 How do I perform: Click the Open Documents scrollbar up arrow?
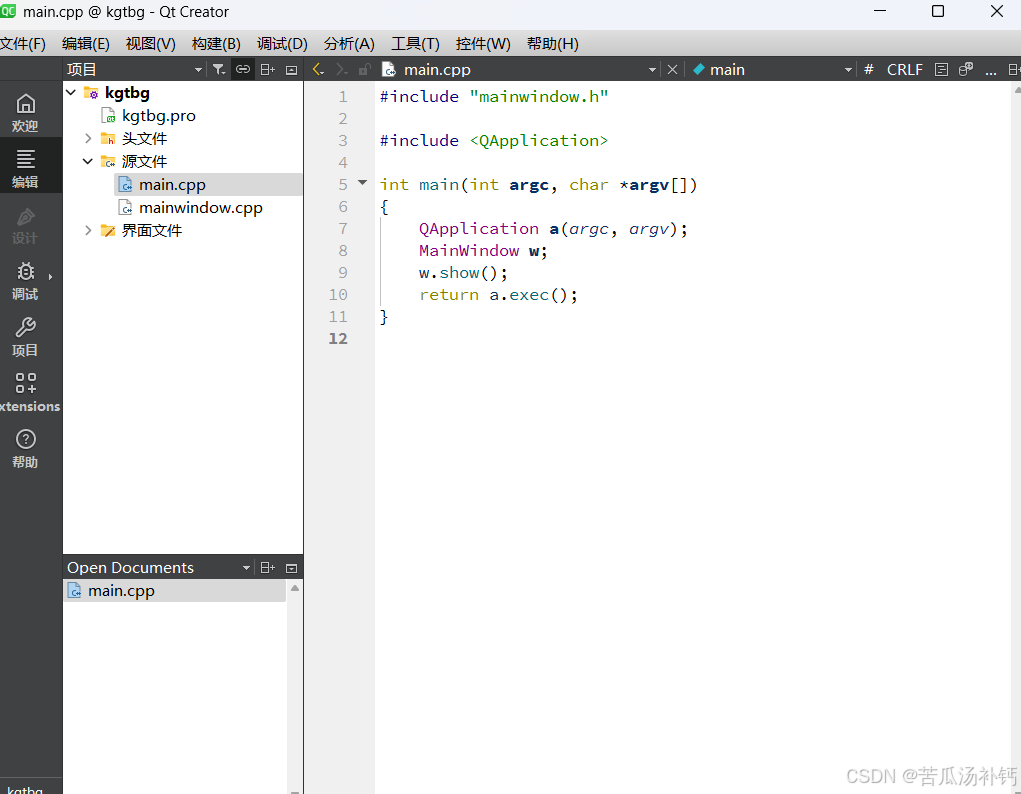(x=295, y=588)
